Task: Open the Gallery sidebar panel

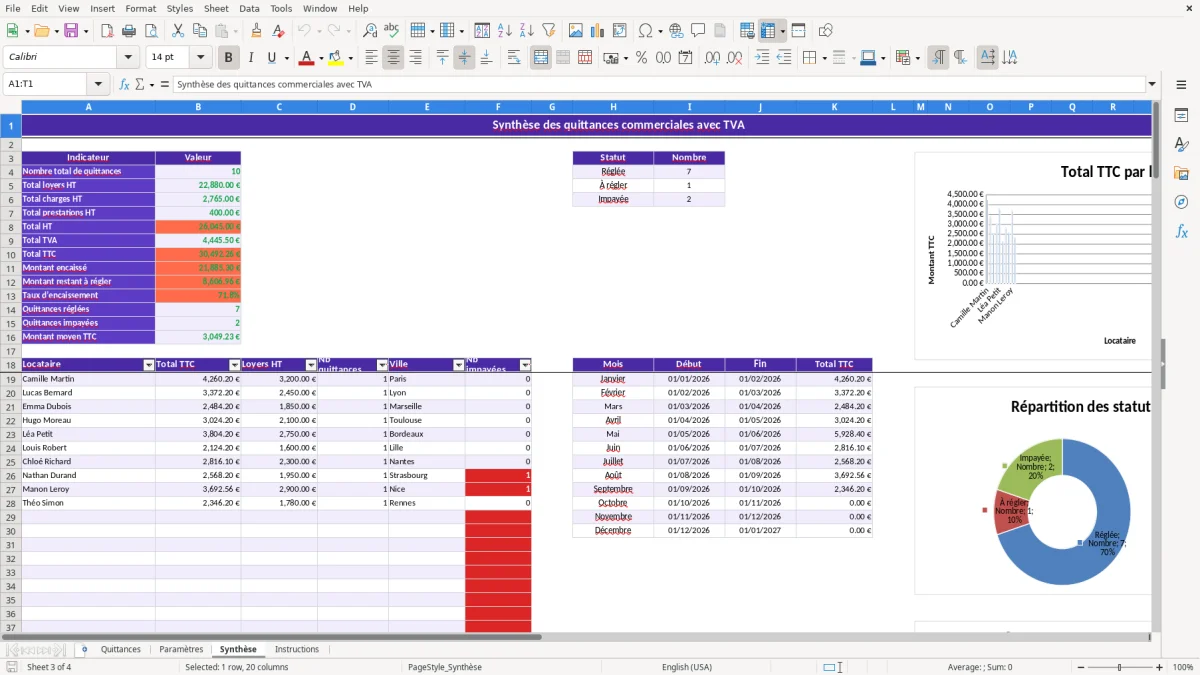Action: pyautogui.click(x=1181, y=173)
